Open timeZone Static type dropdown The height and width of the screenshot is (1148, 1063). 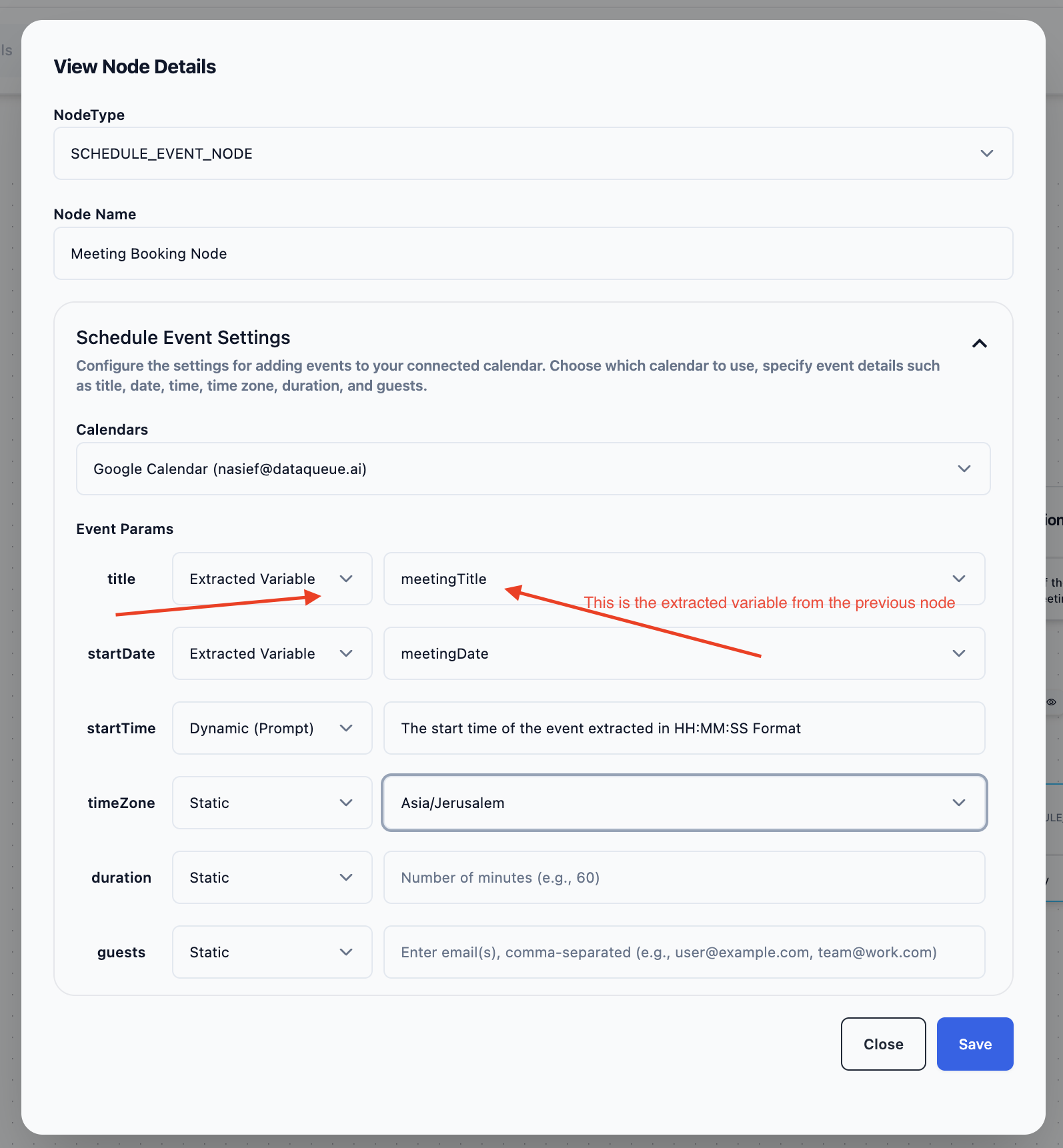pos(271,803)
